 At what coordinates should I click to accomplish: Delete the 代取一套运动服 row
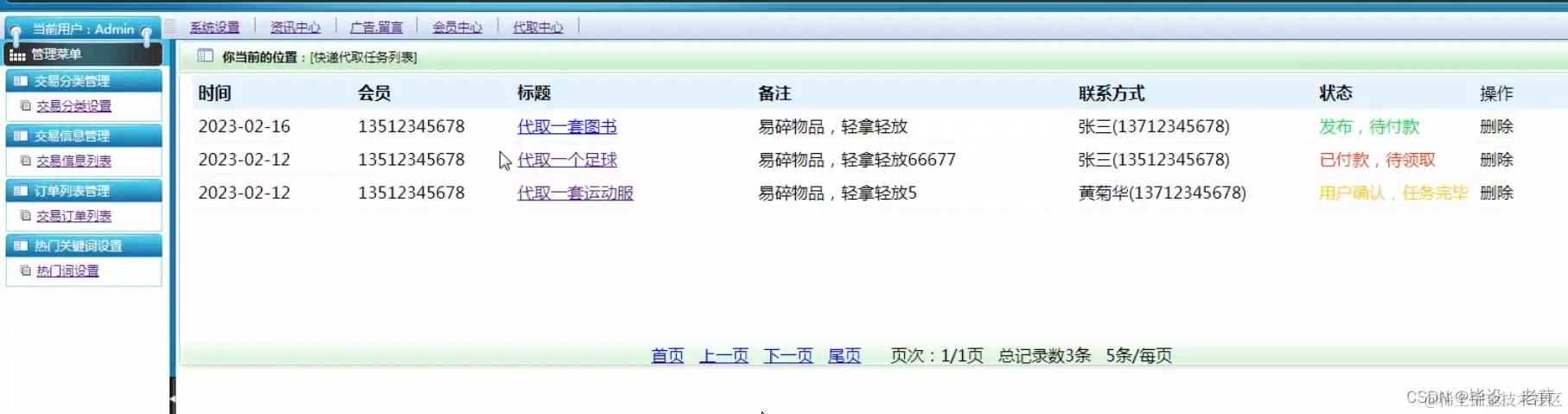coord(1496,194)
